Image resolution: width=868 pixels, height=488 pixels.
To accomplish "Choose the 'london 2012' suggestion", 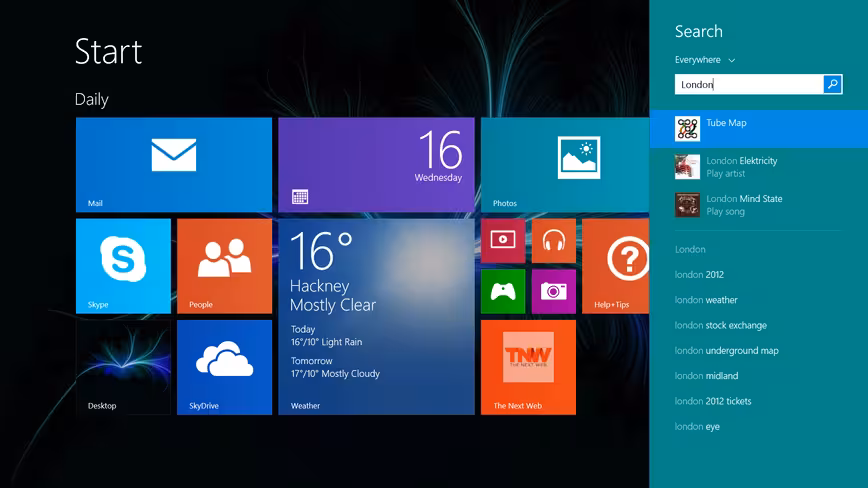I will 699,274.
